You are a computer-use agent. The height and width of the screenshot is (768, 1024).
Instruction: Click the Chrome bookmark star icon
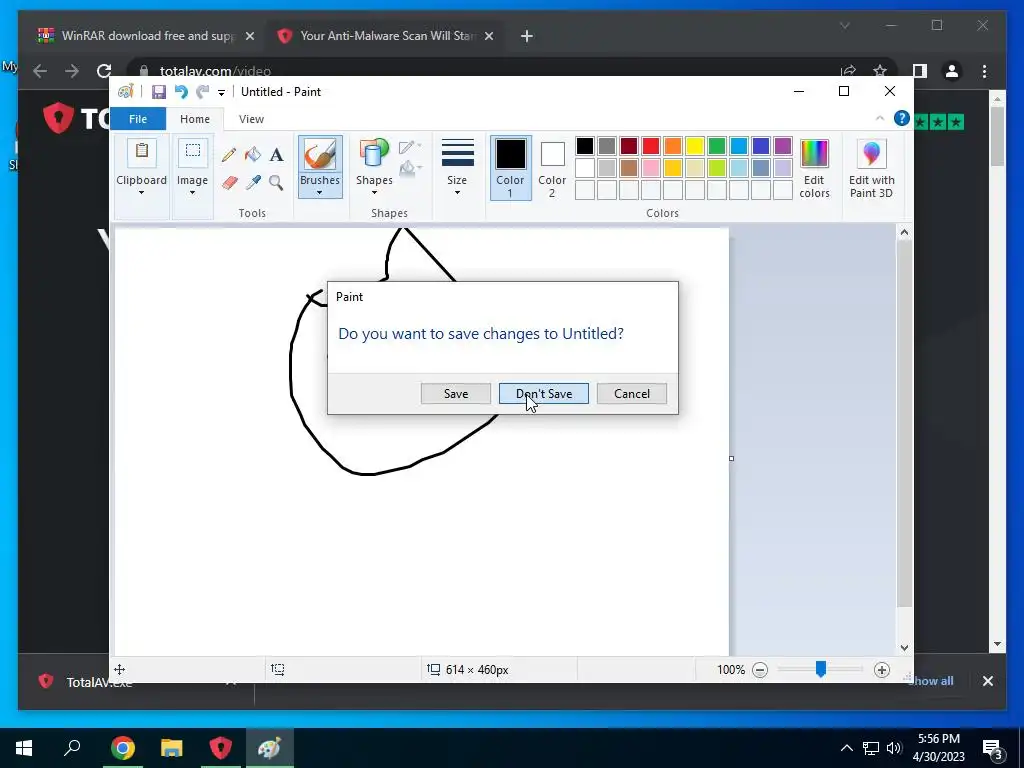point(880,71)
